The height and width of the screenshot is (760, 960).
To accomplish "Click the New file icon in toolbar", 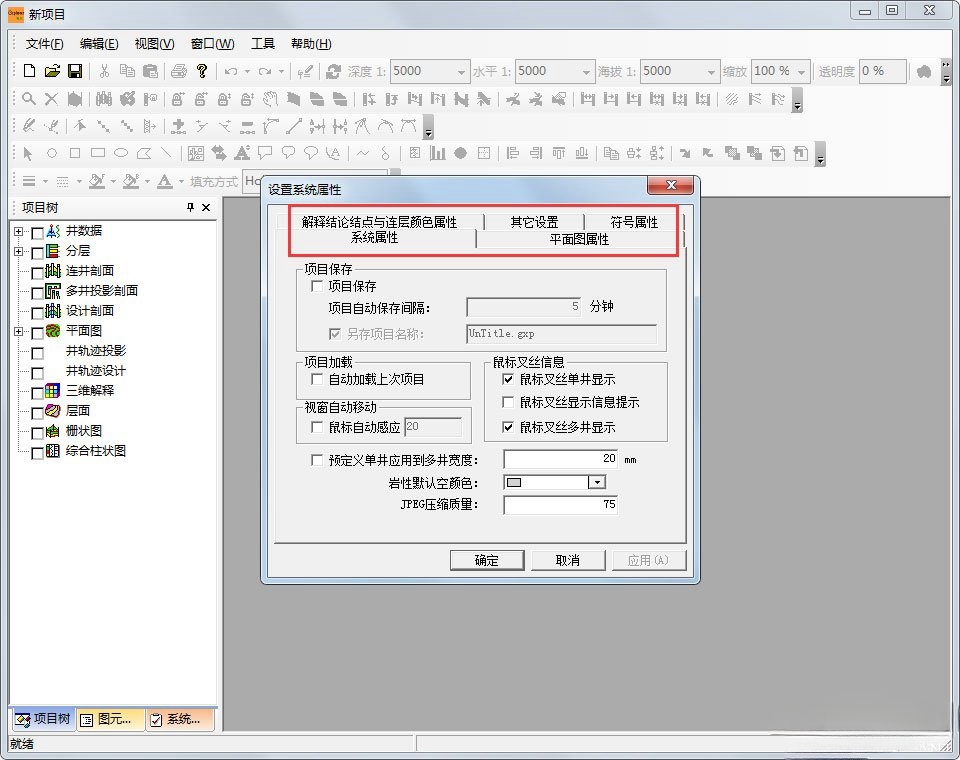I will (x=29, y=71).
